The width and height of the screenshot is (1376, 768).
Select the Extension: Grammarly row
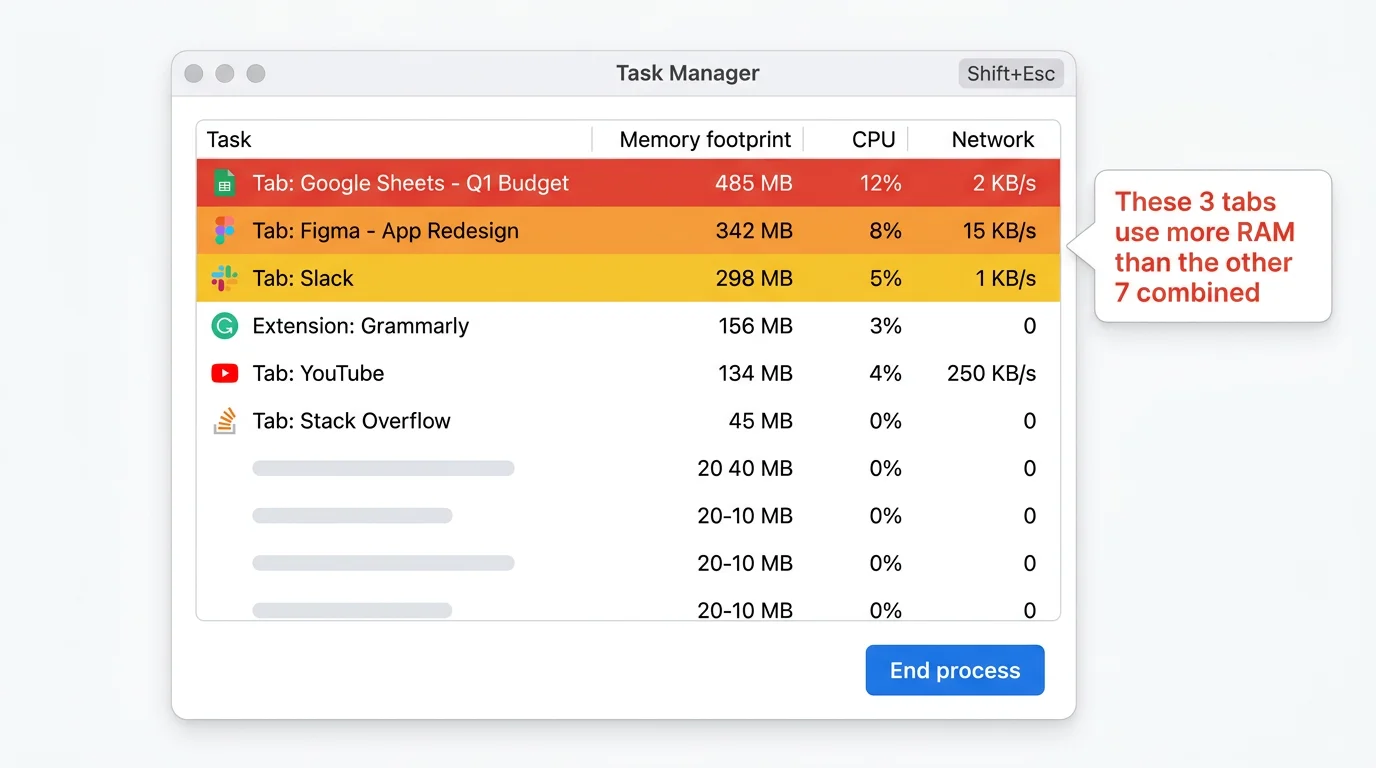(500, 326)
